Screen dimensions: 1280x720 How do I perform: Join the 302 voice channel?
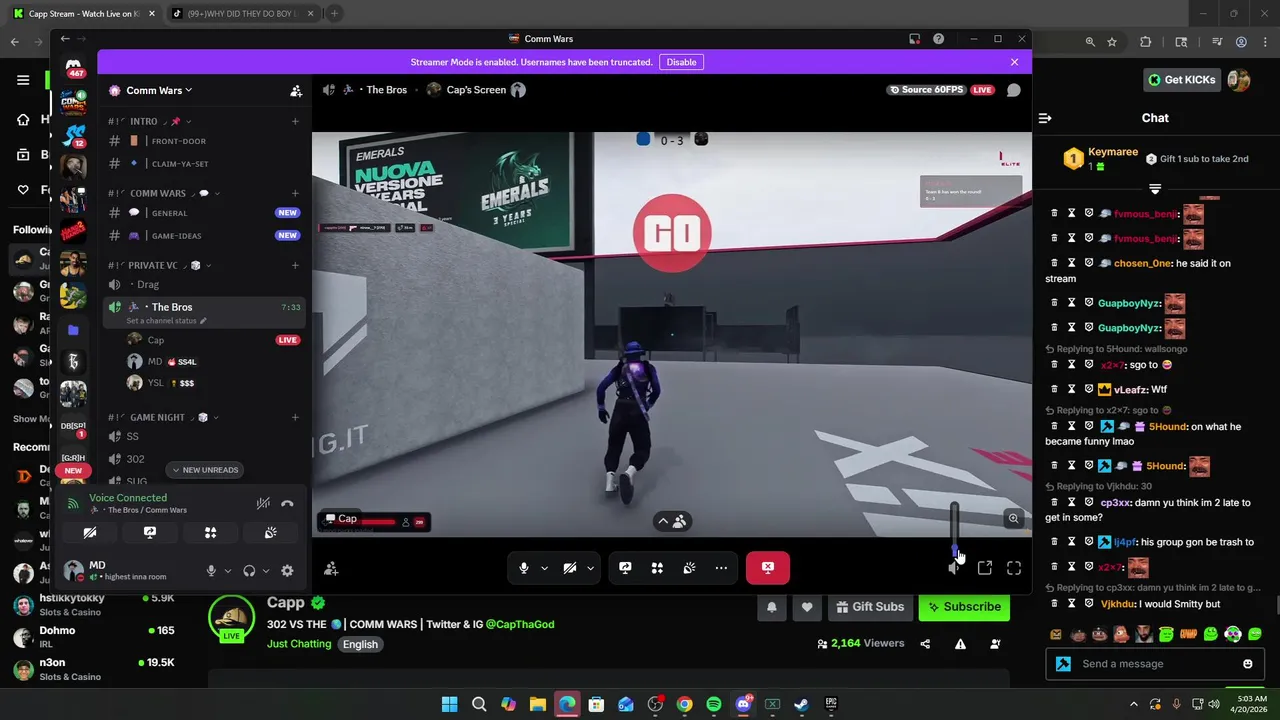(x=205, y=459)
